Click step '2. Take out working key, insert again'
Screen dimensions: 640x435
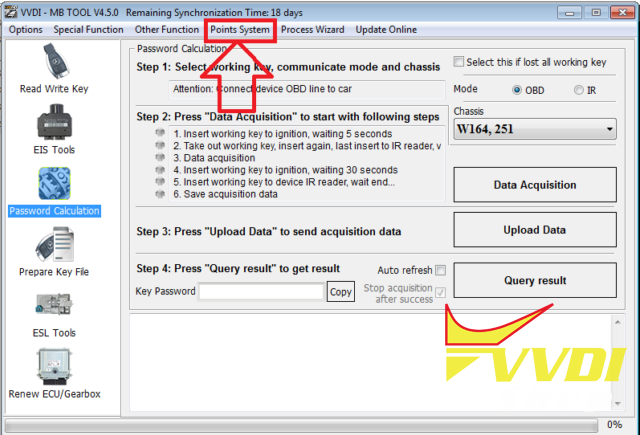pyautogui.click(x=307, y=146)
